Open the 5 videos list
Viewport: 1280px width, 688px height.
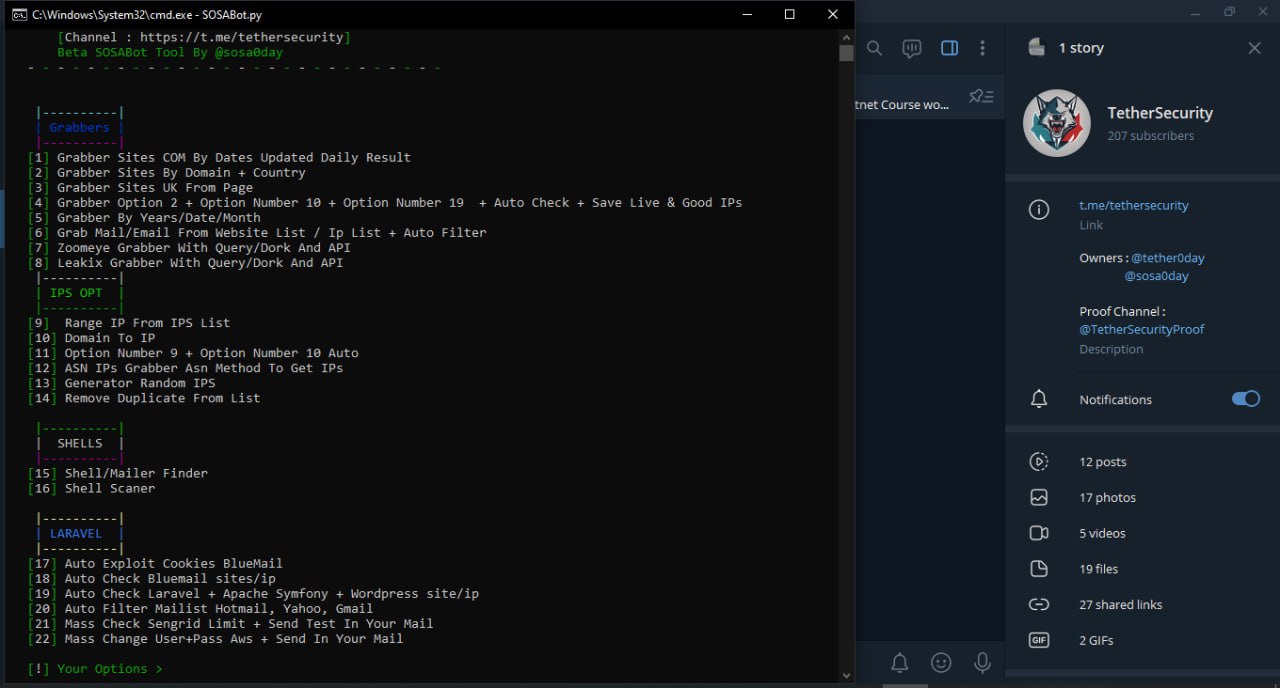click(x=1142, y=533)
